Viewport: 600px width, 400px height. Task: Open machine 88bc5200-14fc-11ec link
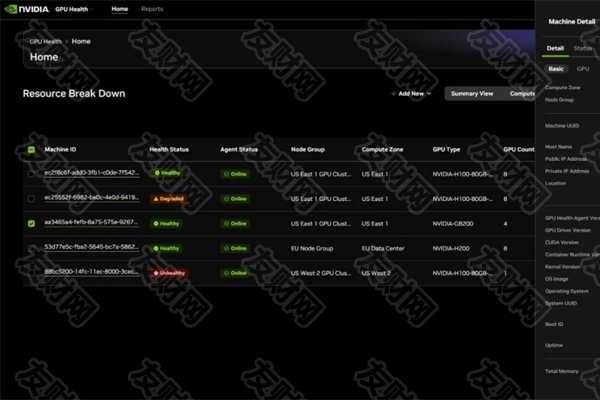click(91, 272)
